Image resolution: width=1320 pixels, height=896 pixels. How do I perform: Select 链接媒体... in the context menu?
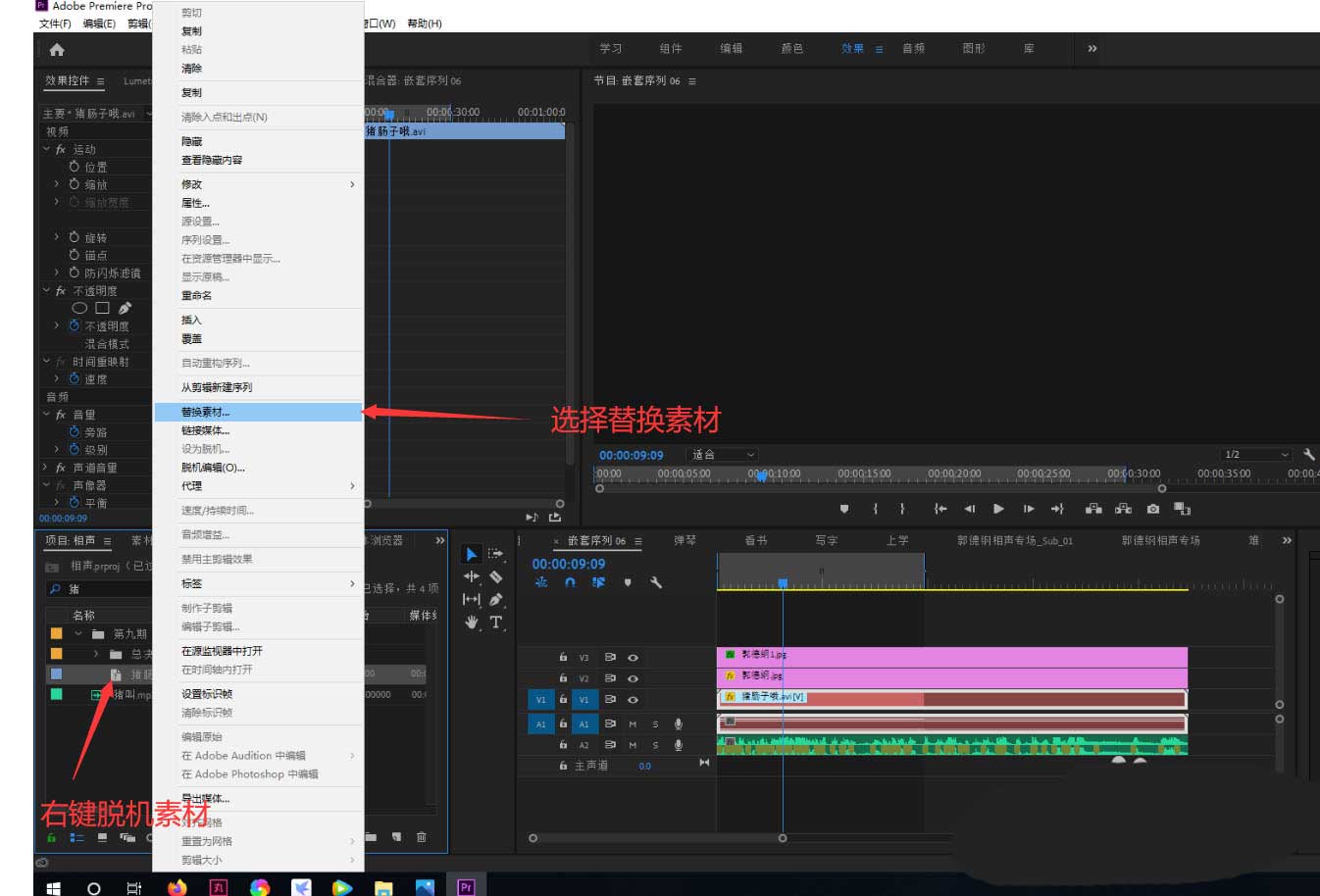tap(206, 431)
